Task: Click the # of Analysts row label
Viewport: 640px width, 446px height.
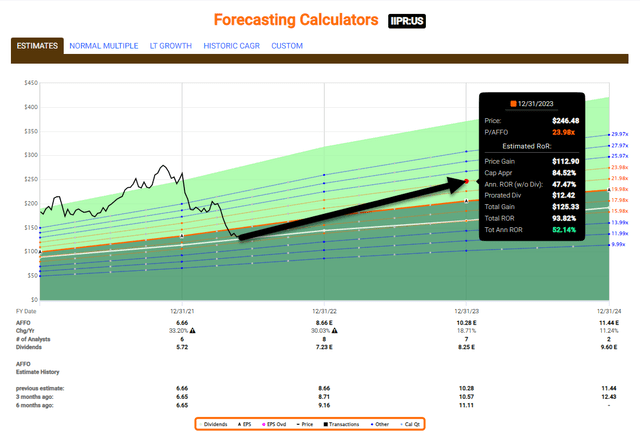Action: point(33,339)
